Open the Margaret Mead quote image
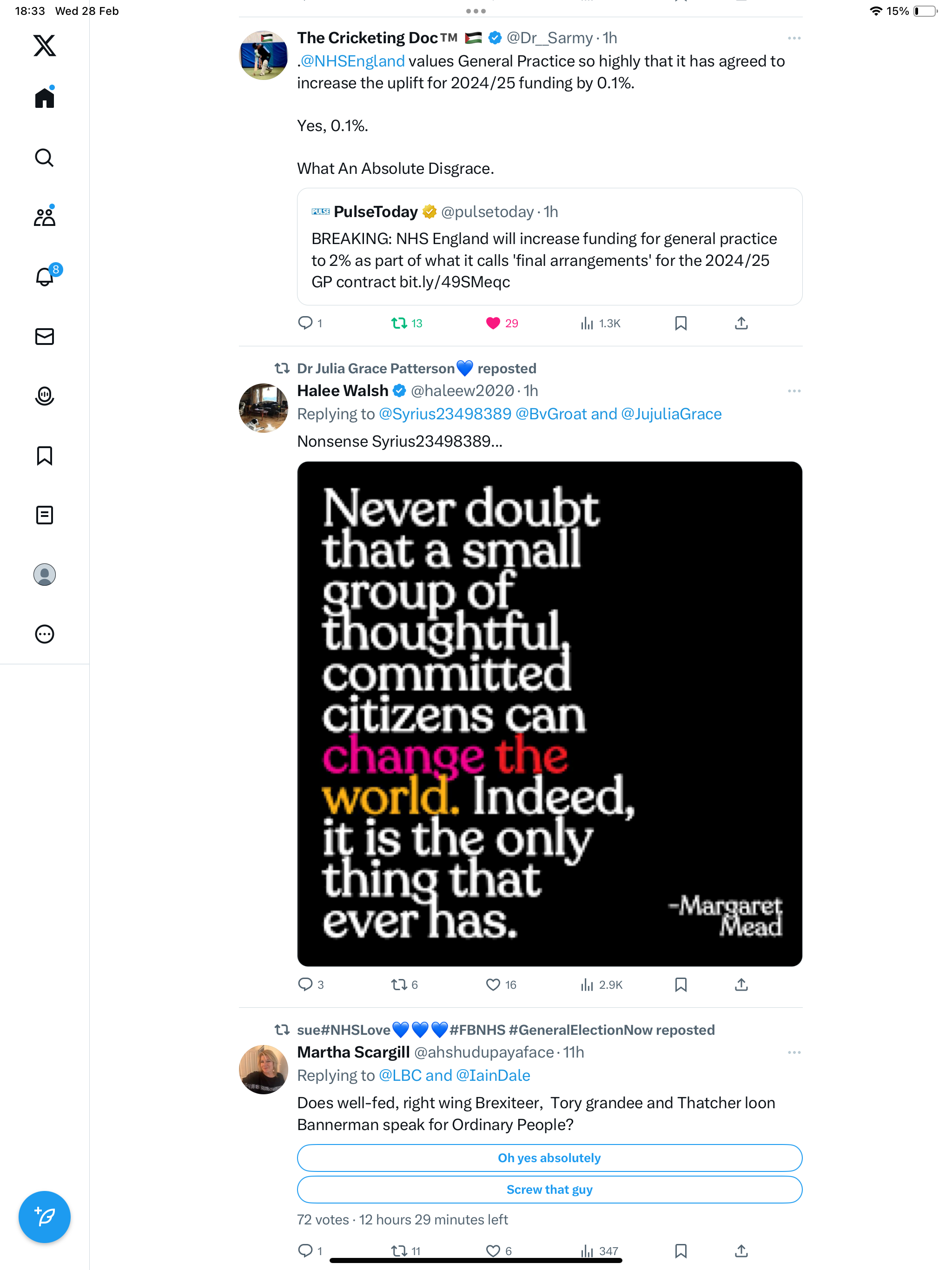The image size is (952, 1270). point(549,714)
